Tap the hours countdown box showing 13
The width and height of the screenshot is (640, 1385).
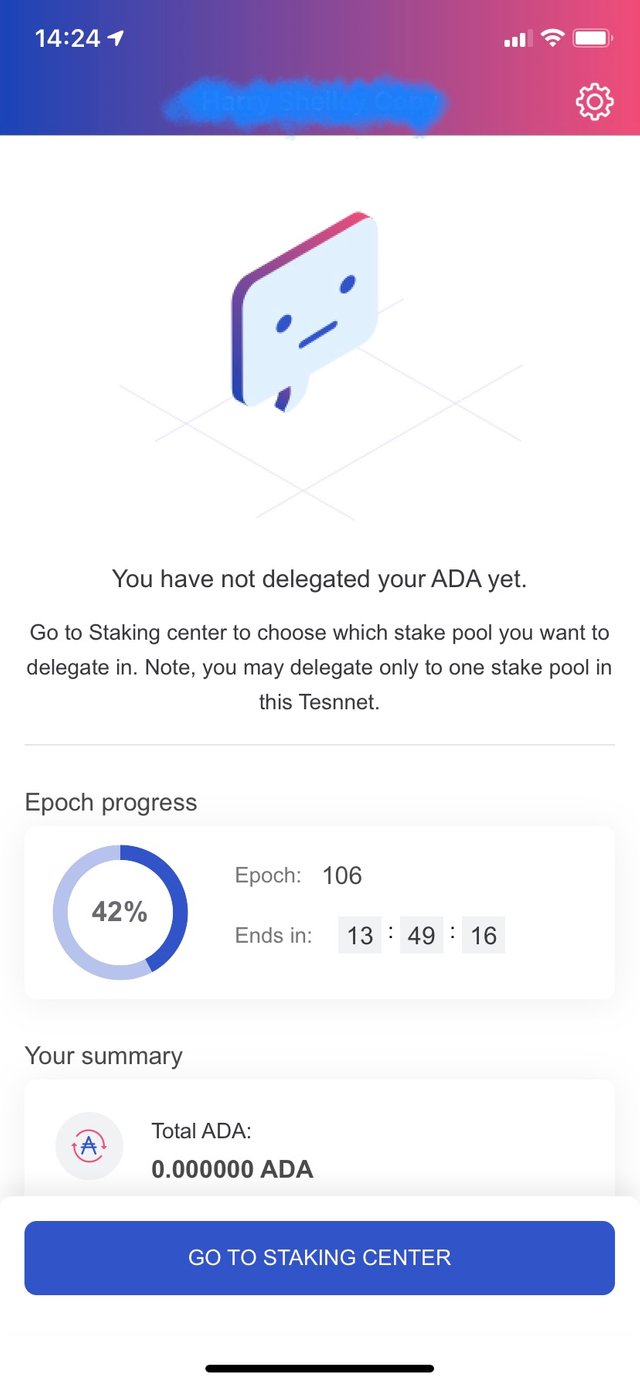pos(360,935)
